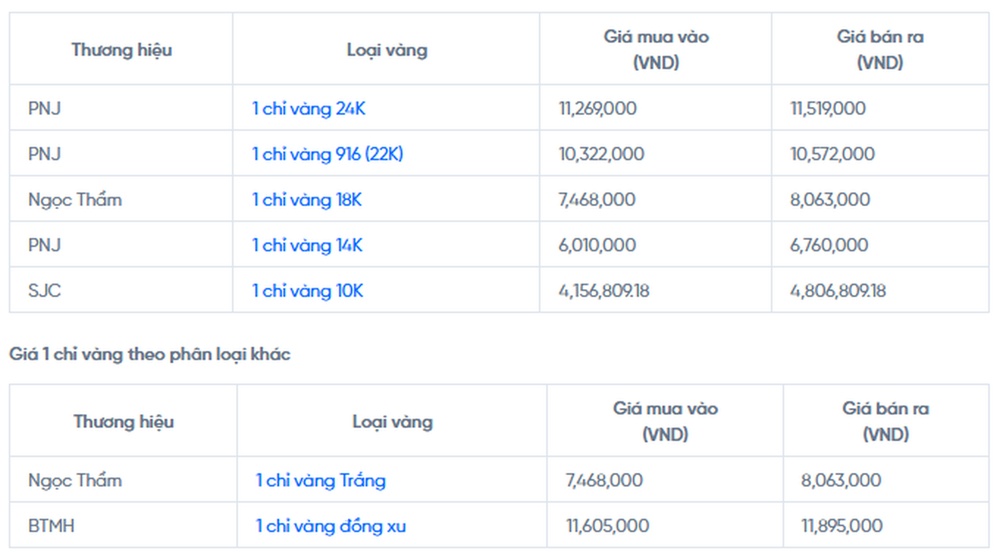Open the 1 chỉ vàng 18K link
The width and height of the screenshot is (1000, 557).
pyautogui.click(x=307, y=200)
